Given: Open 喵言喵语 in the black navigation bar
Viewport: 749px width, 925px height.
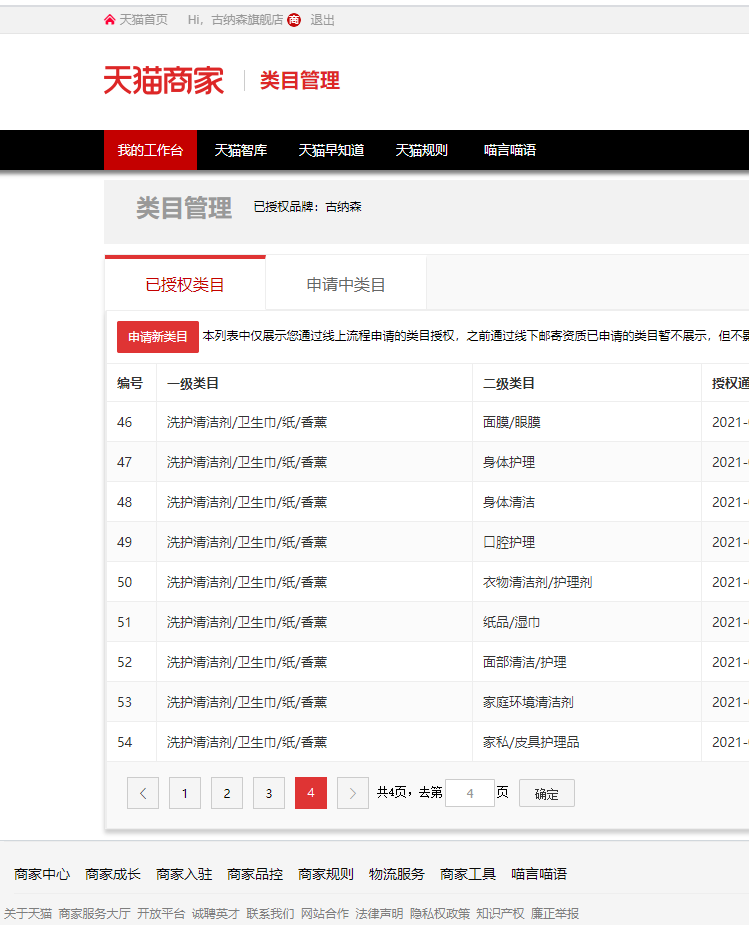Looking at the screenshot, I should [x=510, y=150].
